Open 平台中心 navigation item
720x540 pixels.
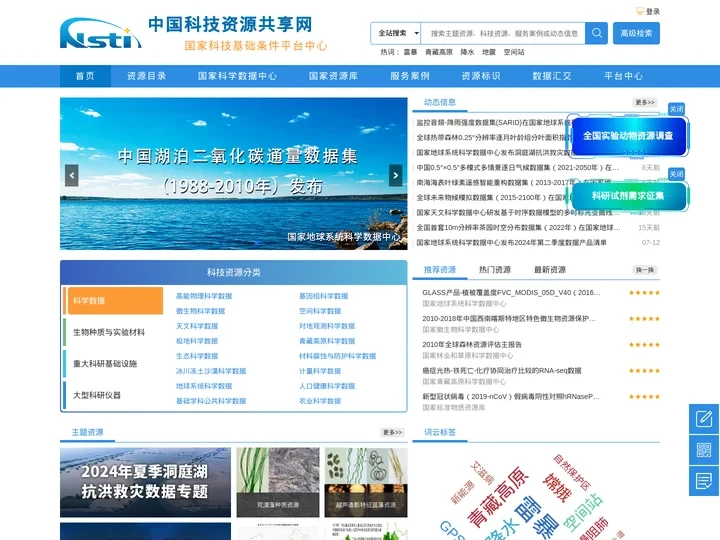tap(623, 76)
